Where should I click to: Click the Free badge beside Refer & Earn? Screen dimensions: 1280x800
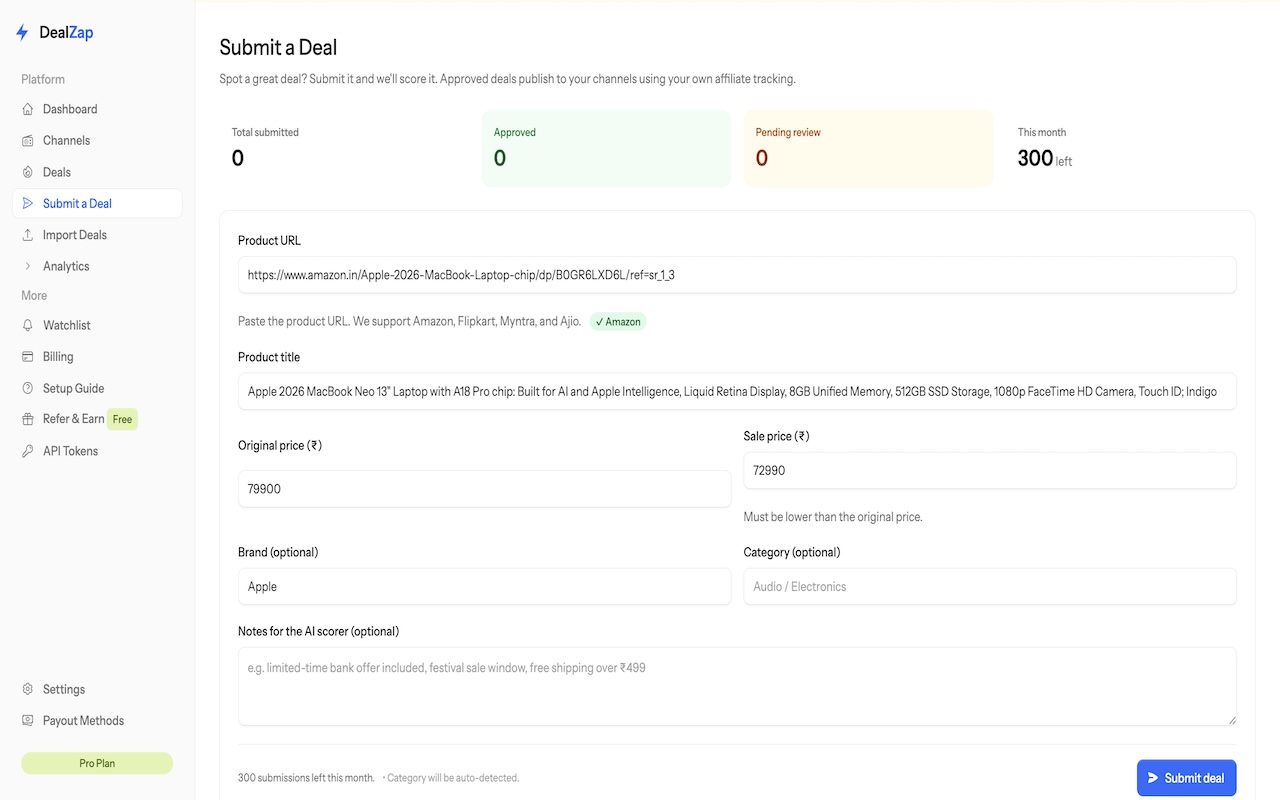[x=122, y=419]
